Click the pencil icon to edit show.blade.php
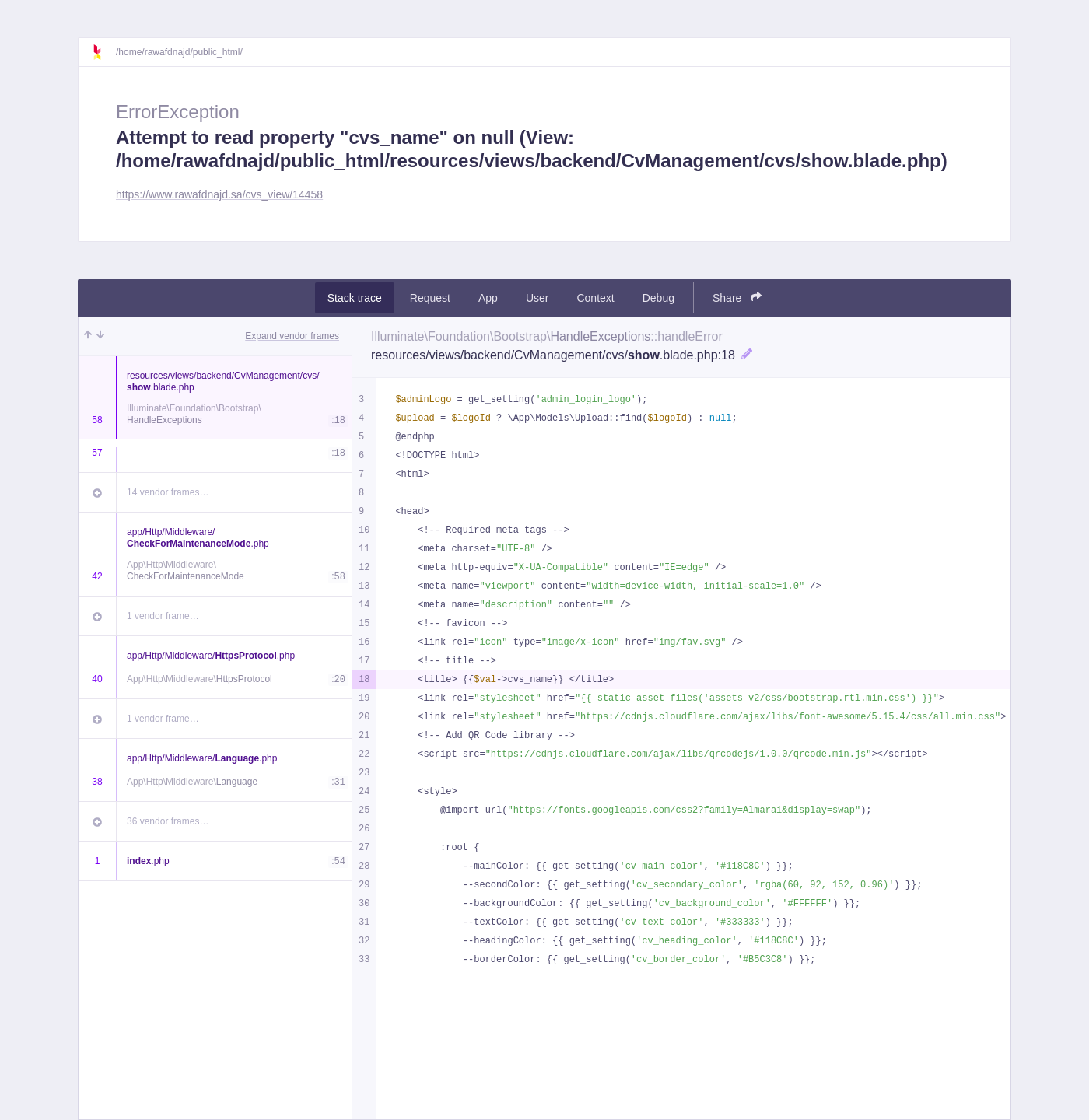 pyautogui.click(x=747, y=354)
